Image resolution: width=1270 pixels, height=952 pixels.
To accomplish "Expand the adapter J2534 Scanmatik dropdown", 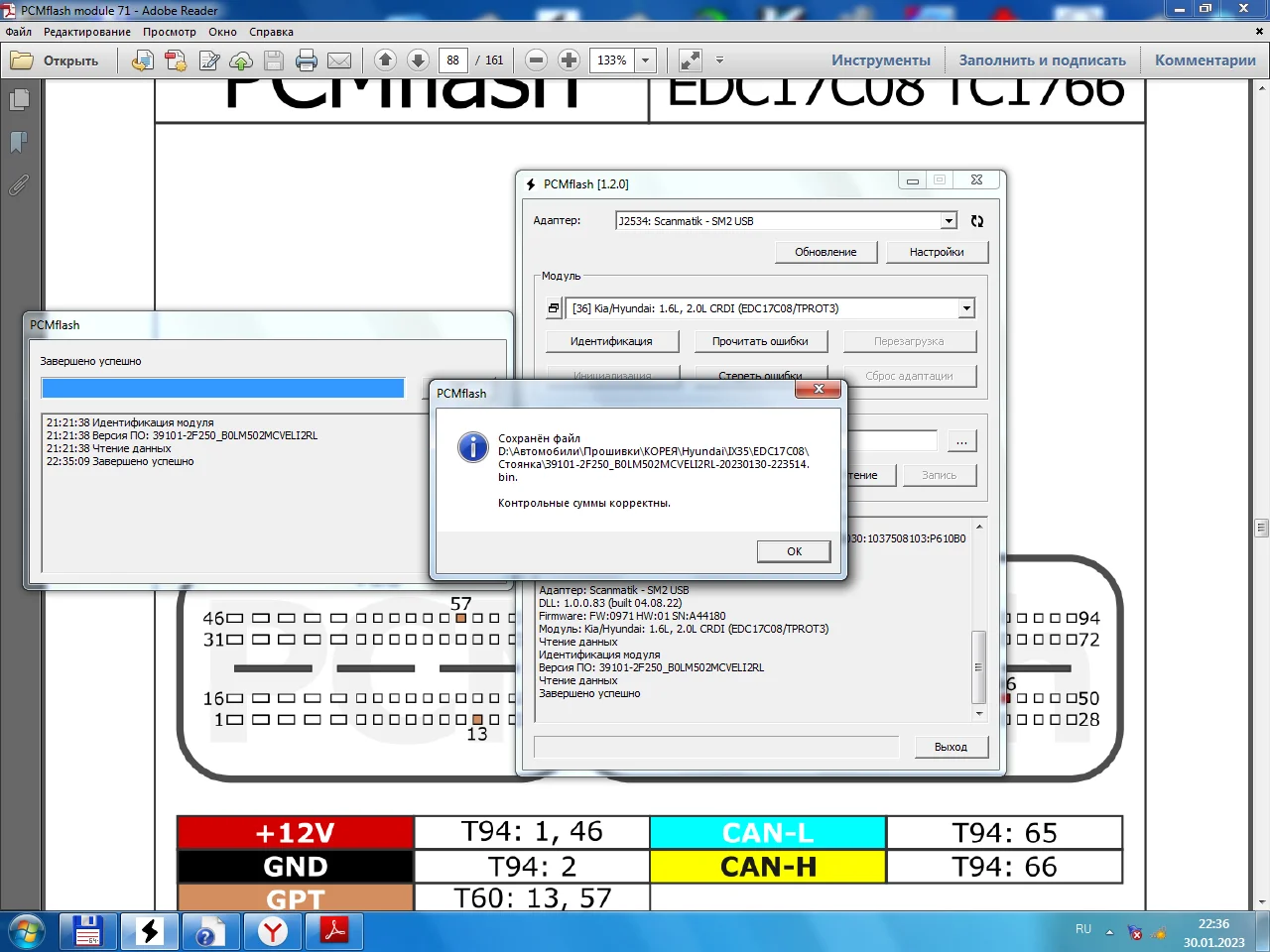I will coord(949,221).
